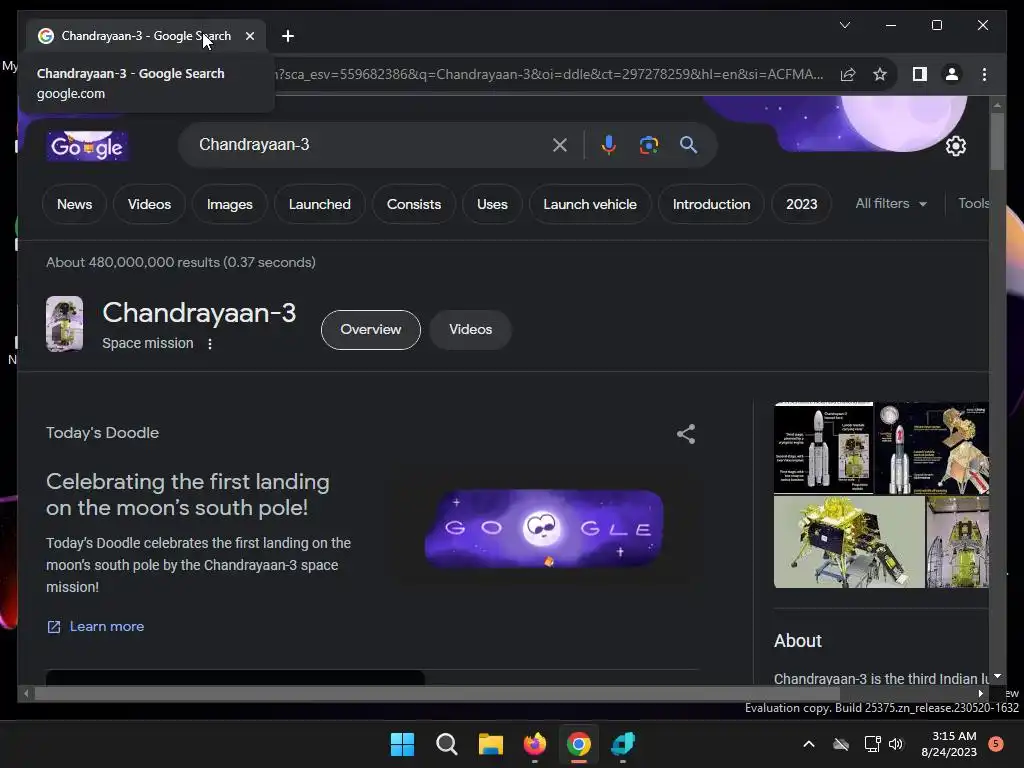This screenshot has width=1024, height=768.
Task: Close the Chandrayaan-3 Google Search tab
Action: point(249,36)
